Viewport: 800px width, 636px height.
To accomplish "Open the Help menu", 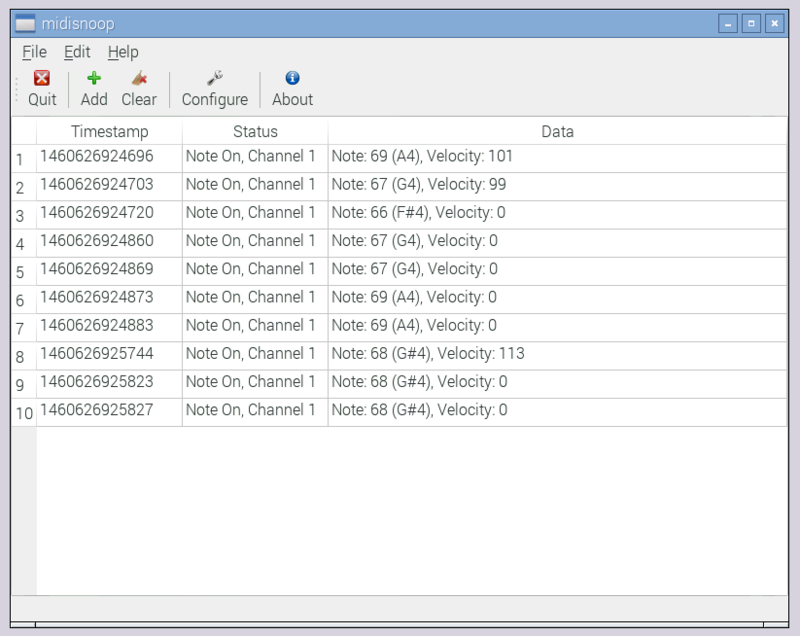I will click(123, 52).
